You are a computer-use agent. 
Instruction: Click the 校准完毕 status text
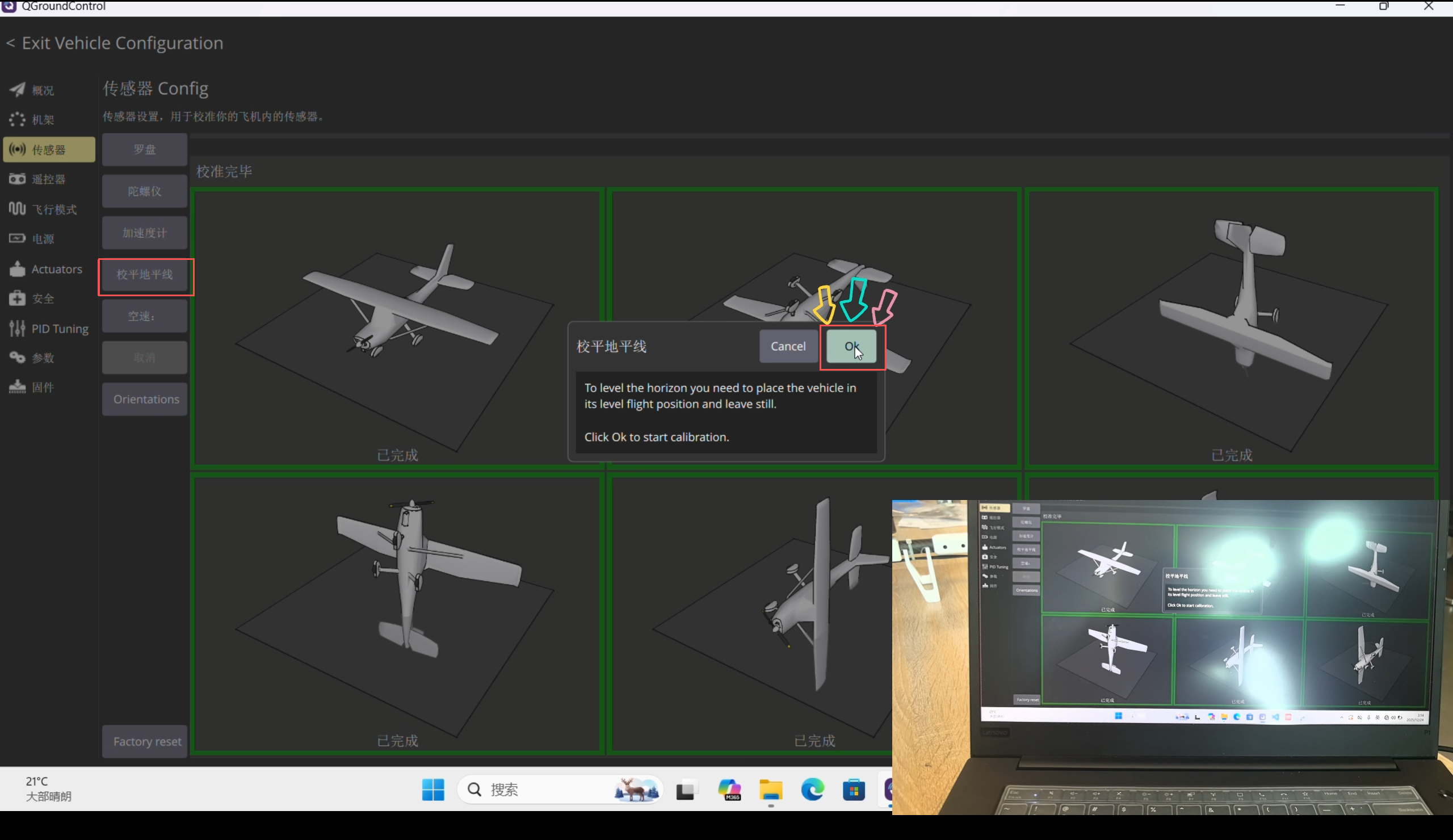pyautogui.click(x=224, y=172)
